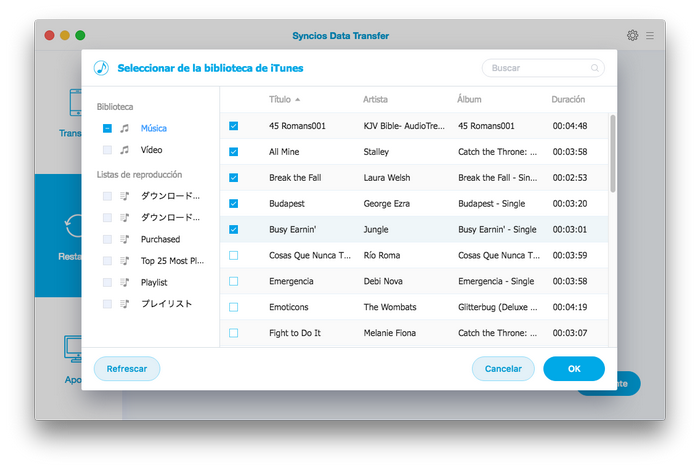Open the Top 25 Most Pl... playlist

172,261
